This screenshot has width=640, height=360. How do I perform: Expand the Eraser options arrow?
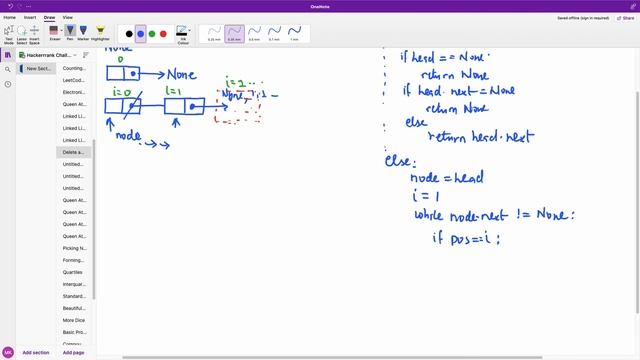coord(62,31)
